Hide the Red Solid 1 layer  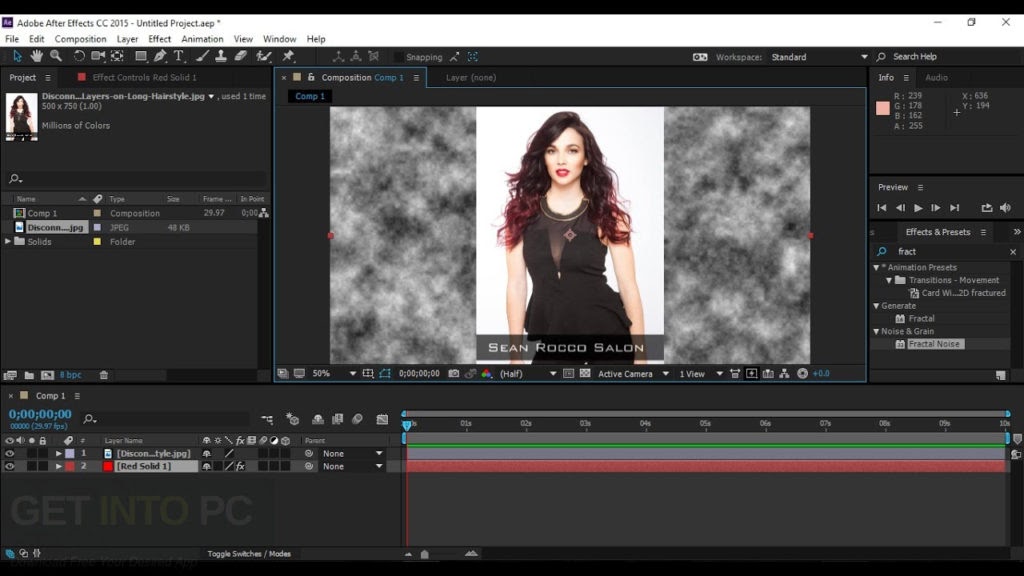click(x=9, y=466)
